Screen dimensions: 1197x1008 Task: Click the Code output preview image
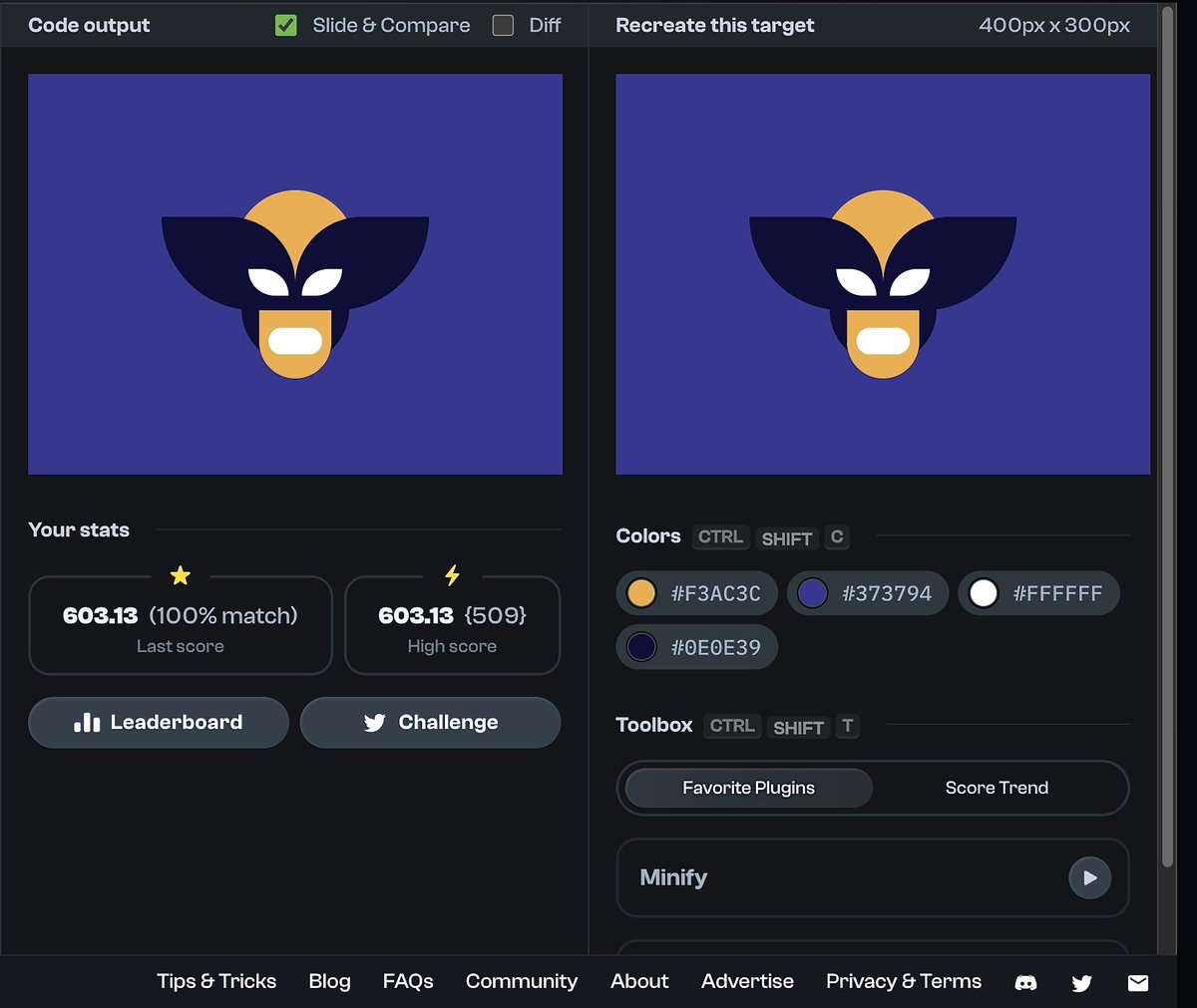[295, 274]
